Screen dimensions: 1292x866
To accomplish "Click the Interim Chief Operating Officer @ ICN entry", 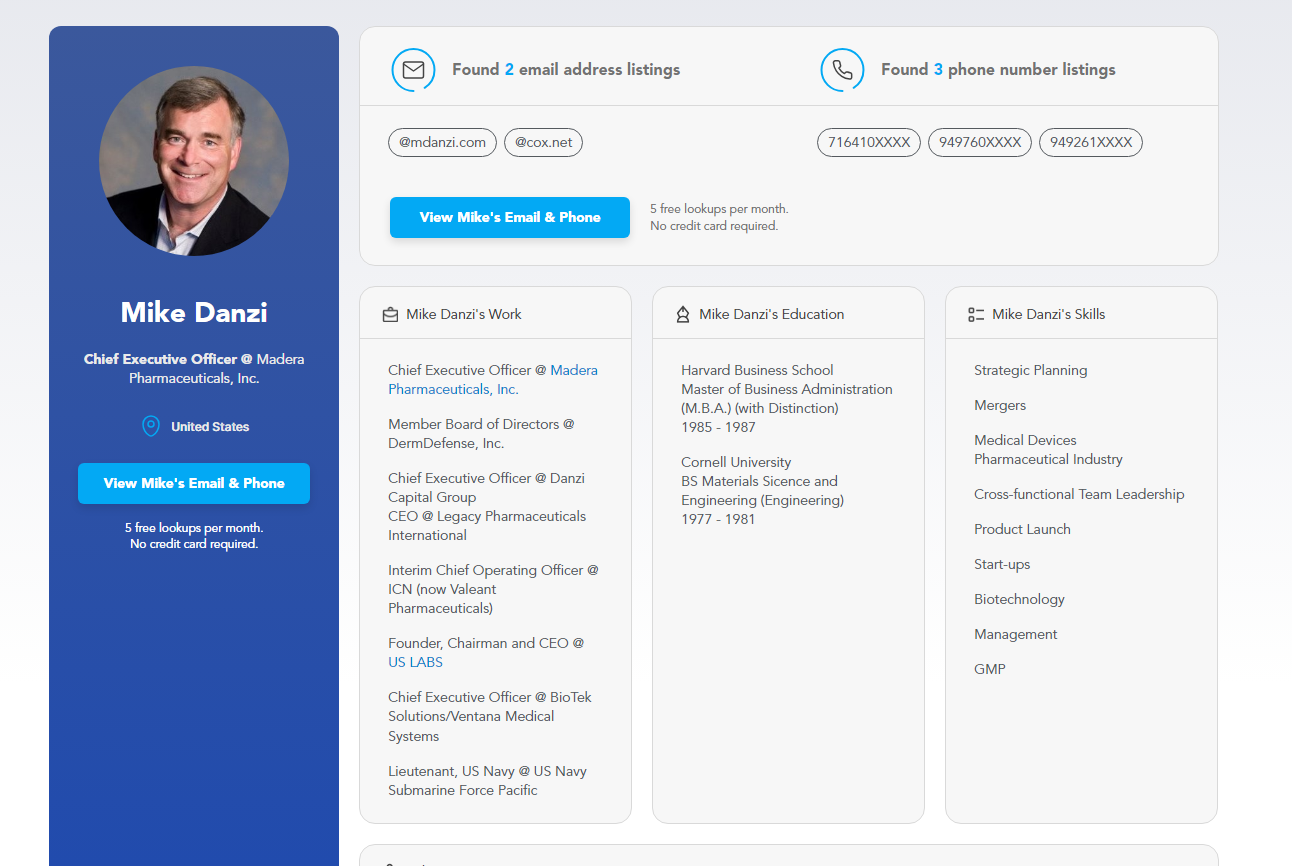I will (x=493, y=589).
